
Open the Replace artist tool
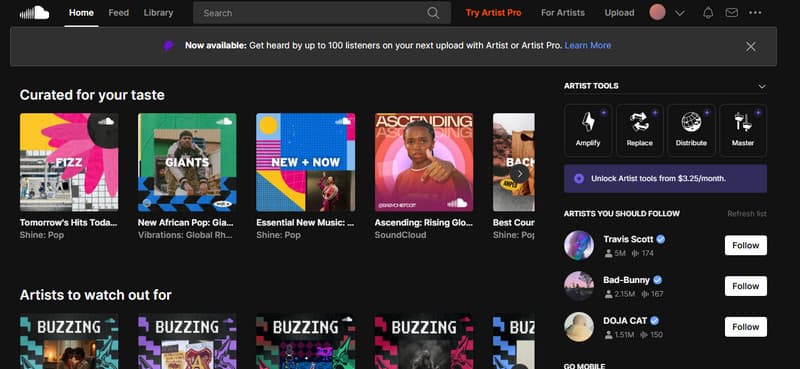tap(639, 130)
